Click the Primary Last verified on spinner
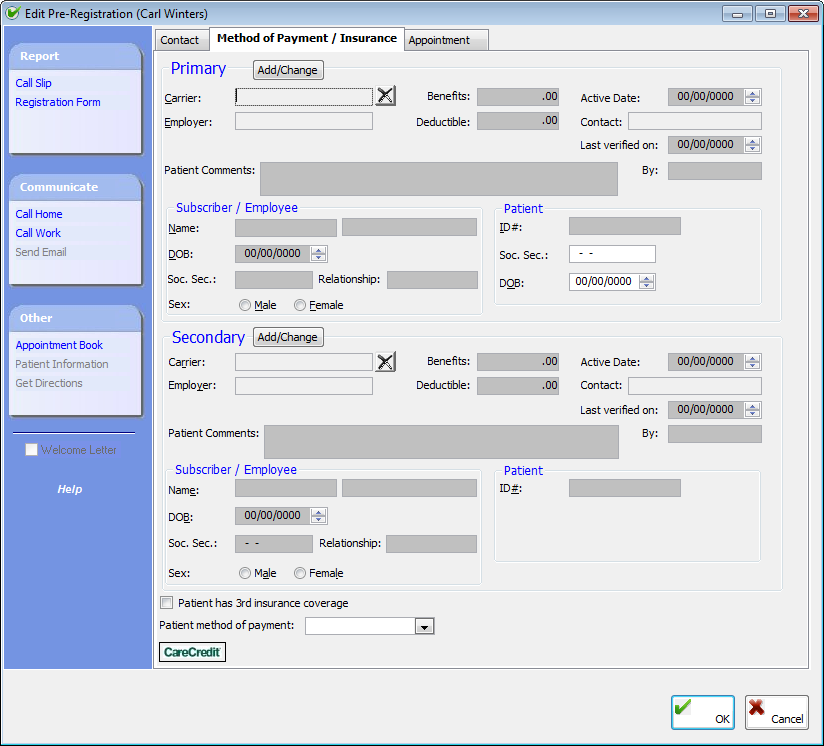Image resolution: width=824 pixels, height=746 pixels. pos(753,145)
